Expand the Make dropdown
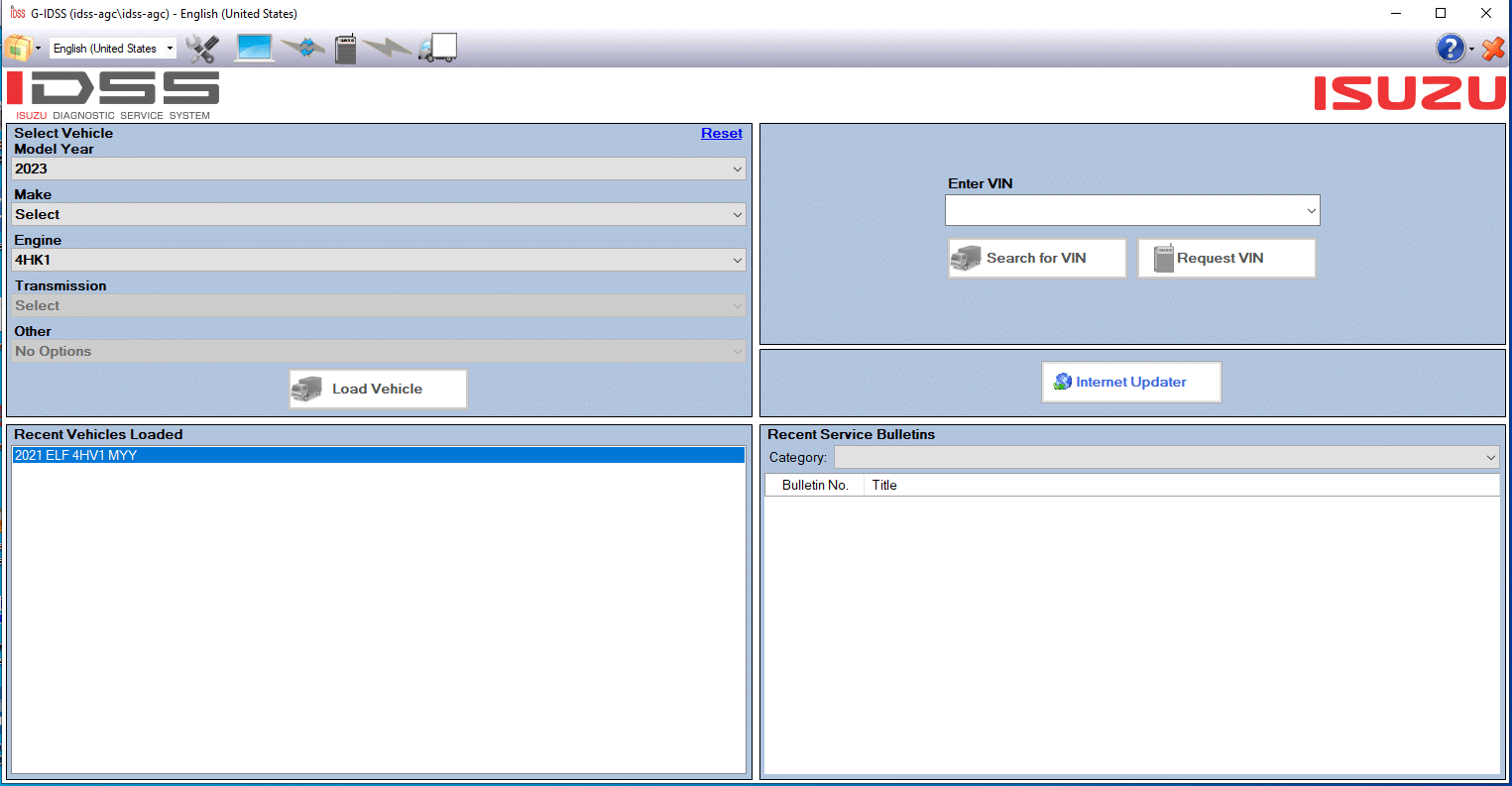The width and height of the screenshot is (1512, 786). coord(378,215)
